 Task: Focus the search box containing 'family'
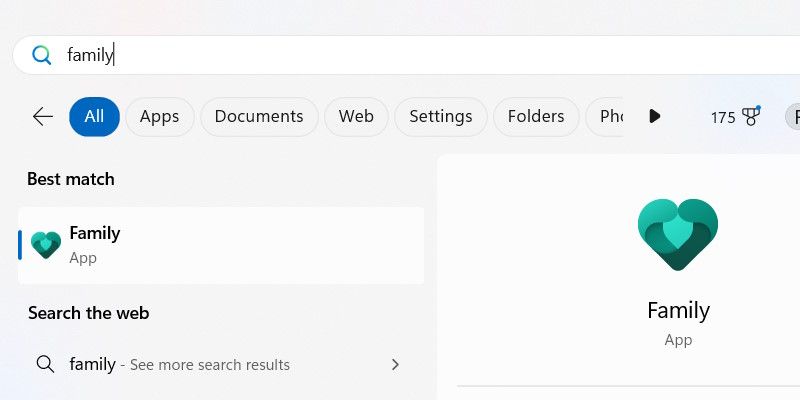pyautogui.click(x=400, y=55)
